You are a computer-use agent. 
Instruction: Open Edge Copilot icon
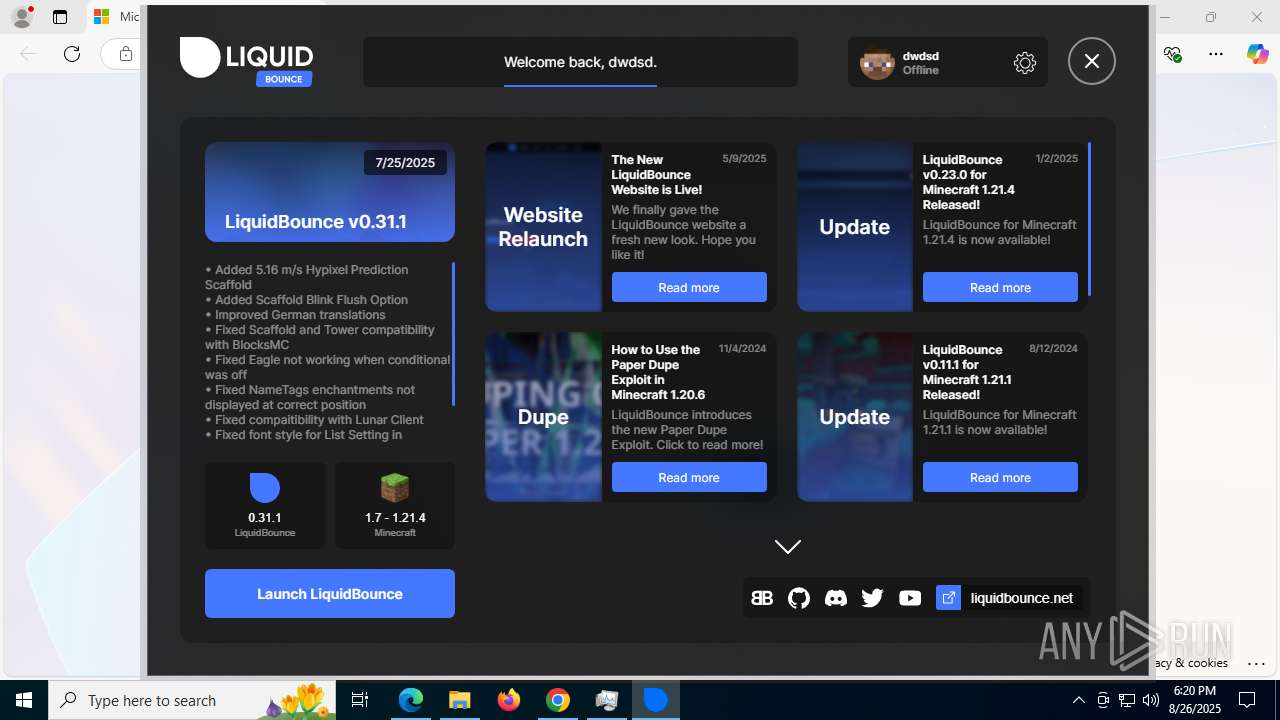(1258, 54)
